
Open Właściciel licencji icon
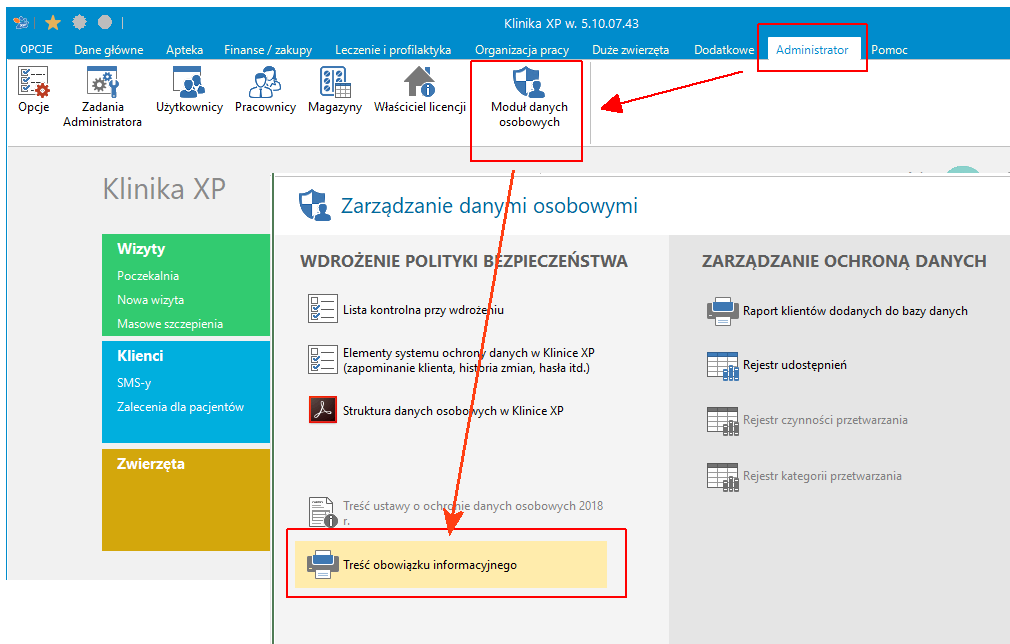tap(420, 82)
